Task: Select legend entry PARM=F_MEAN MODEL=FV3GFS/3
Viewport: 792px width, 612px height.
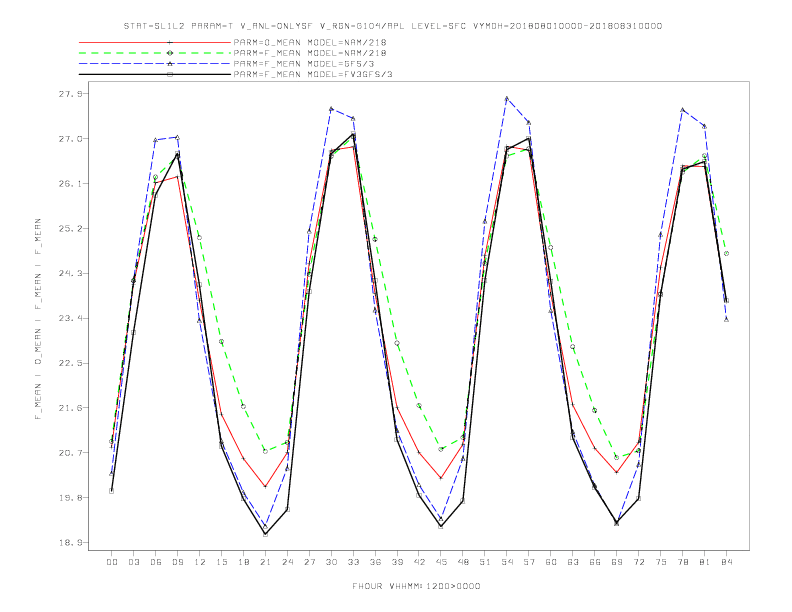Action: 313,74
